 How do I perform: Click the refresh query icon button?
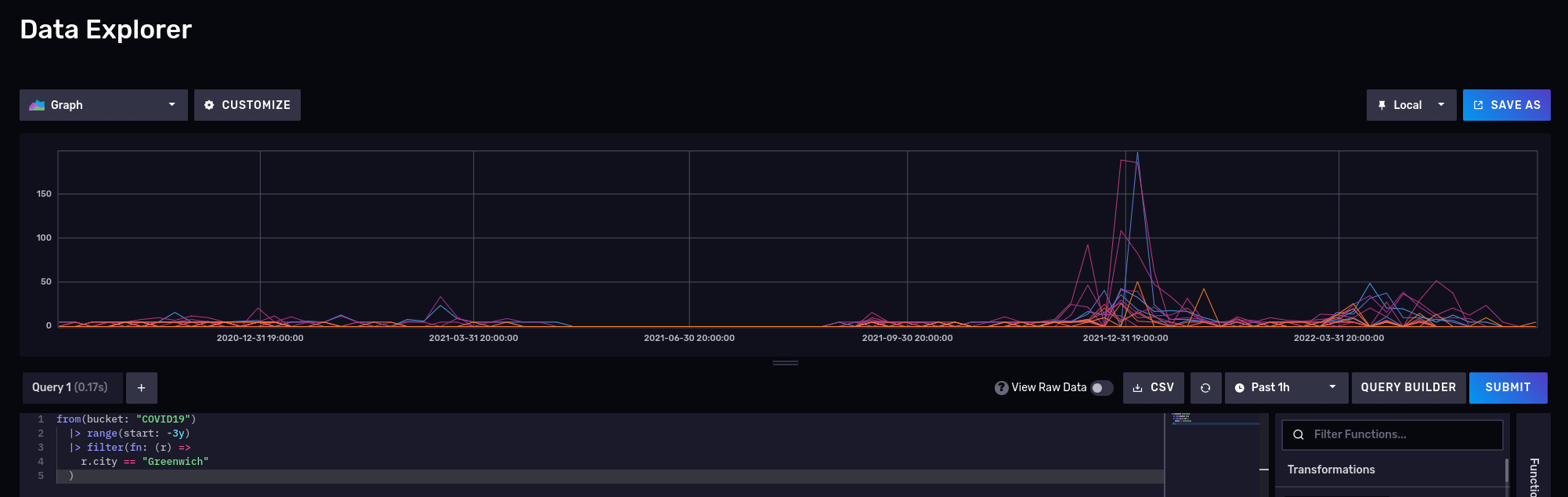pos(1205,388)
